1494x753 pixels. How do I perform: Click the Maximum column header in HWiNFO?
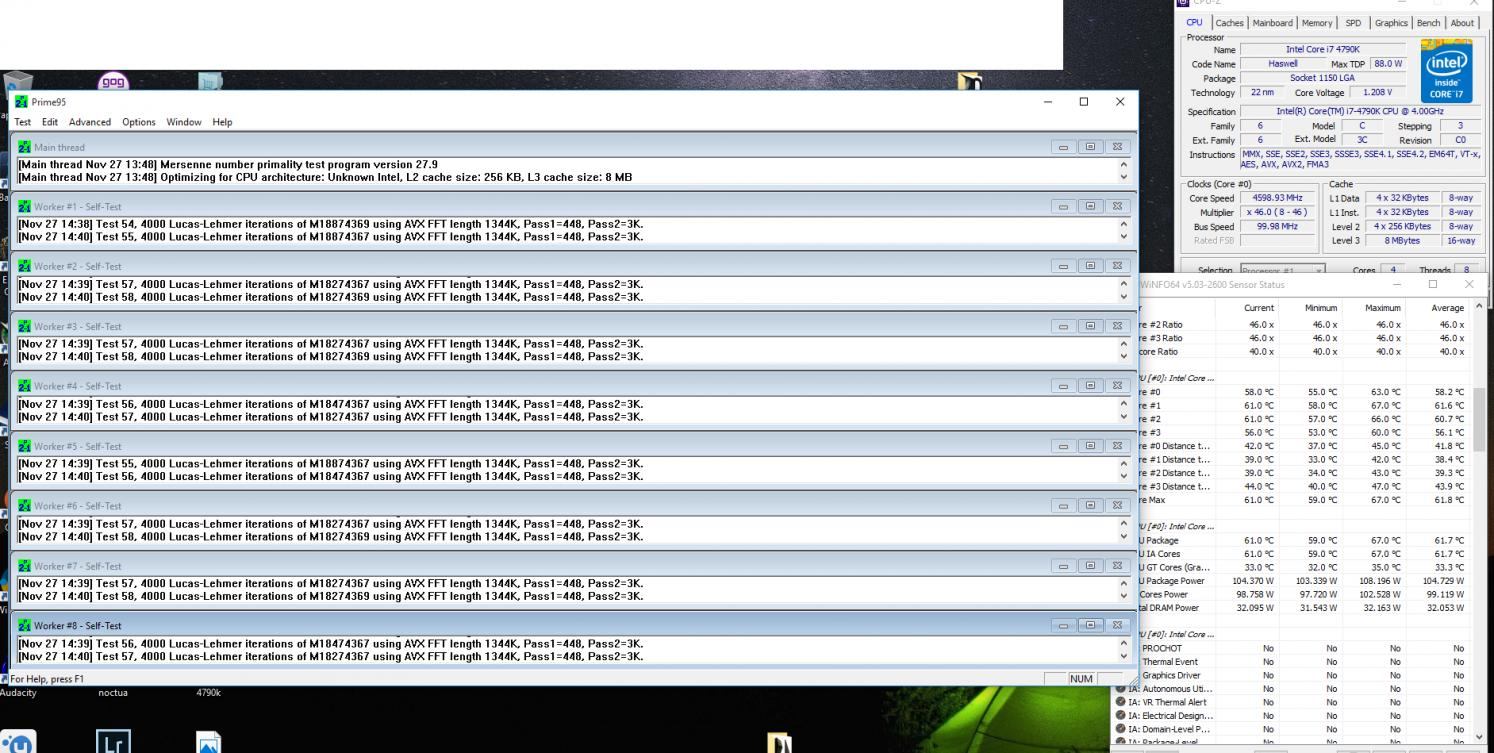coord(1383,308)
